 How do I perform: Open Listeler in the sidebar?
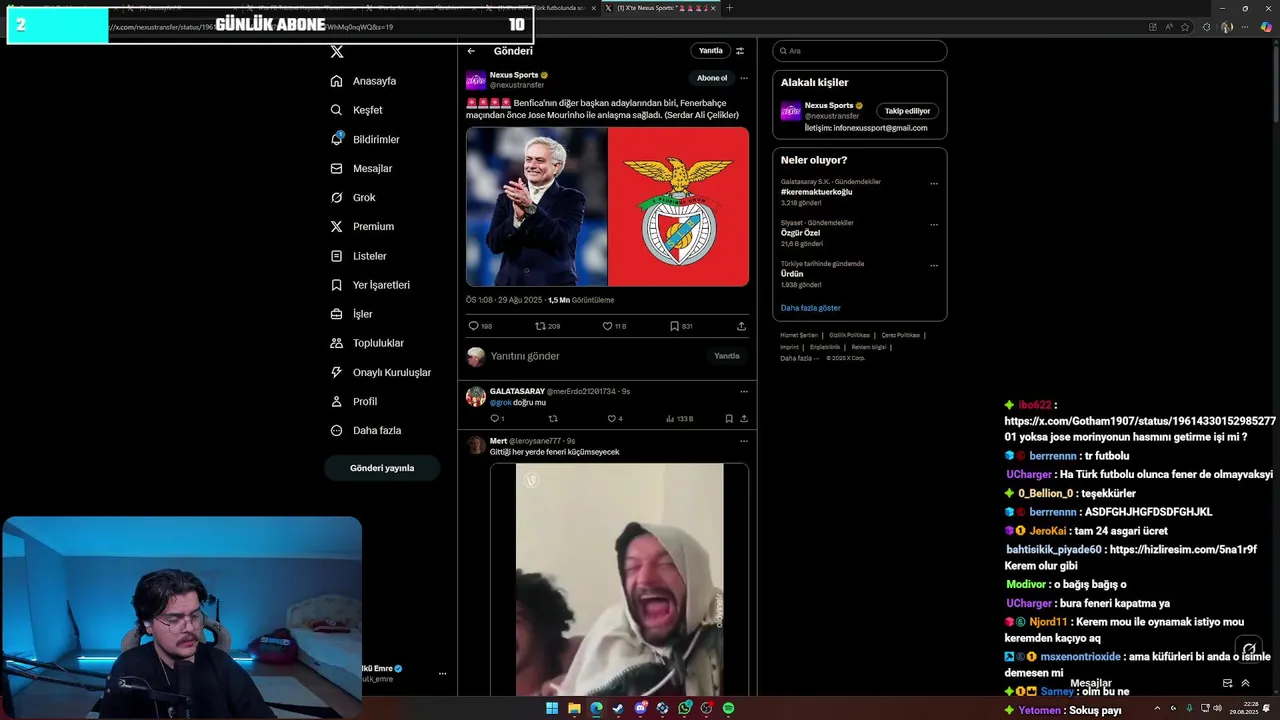click(359, 256)
